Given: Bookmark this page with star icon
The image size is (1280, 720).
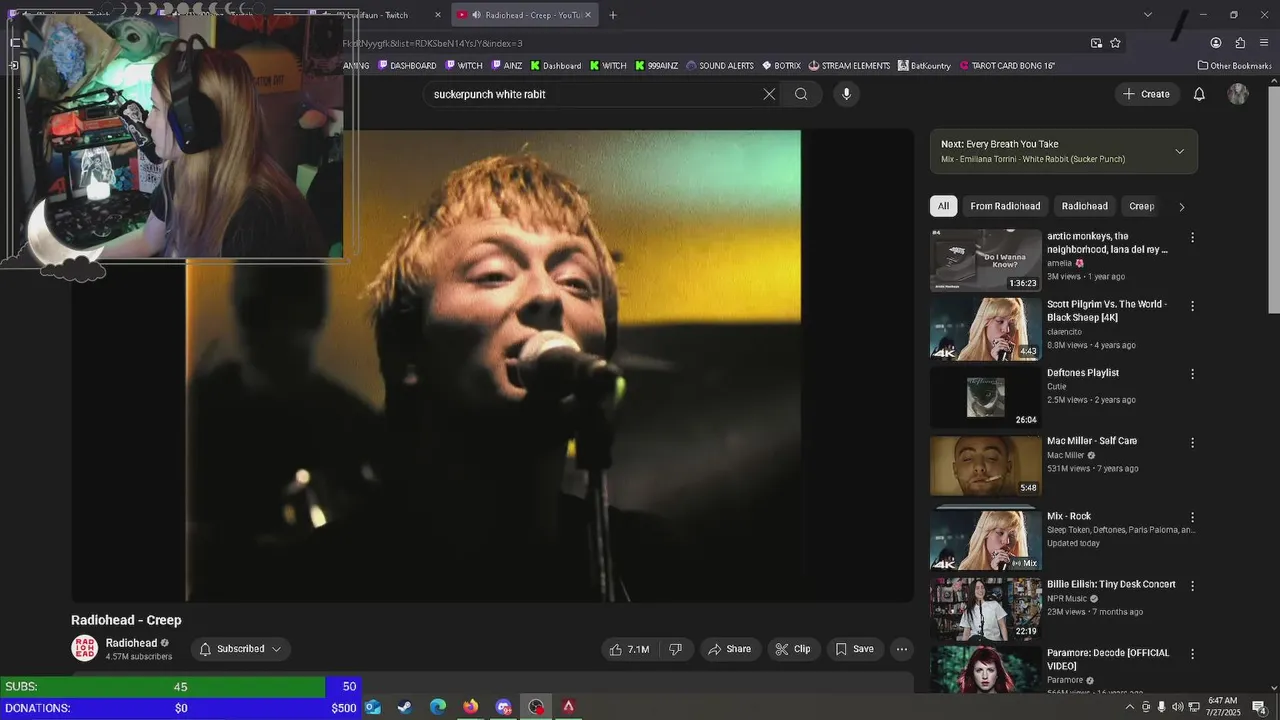Looking at the screenshot, I should (x=1115, y=43).
